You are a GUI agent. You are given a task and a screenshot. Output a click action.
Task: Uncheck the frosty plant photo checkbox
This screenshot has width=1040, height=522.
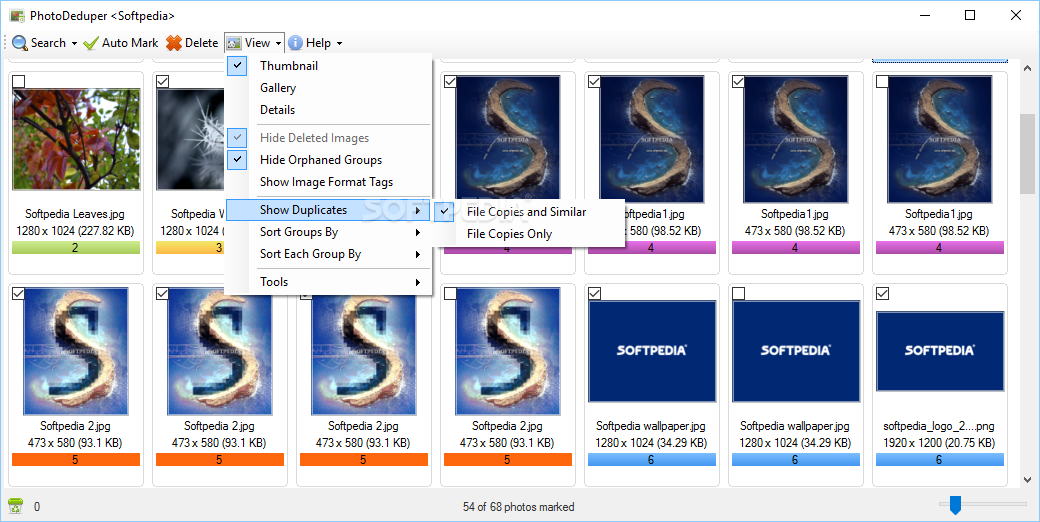click(162, 82)
